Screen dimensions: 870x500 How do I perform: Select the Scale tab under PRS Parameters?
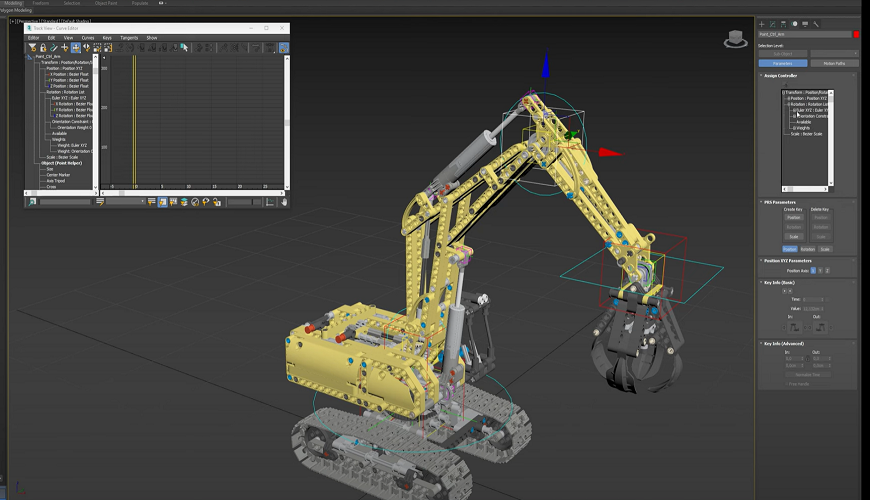825,249
